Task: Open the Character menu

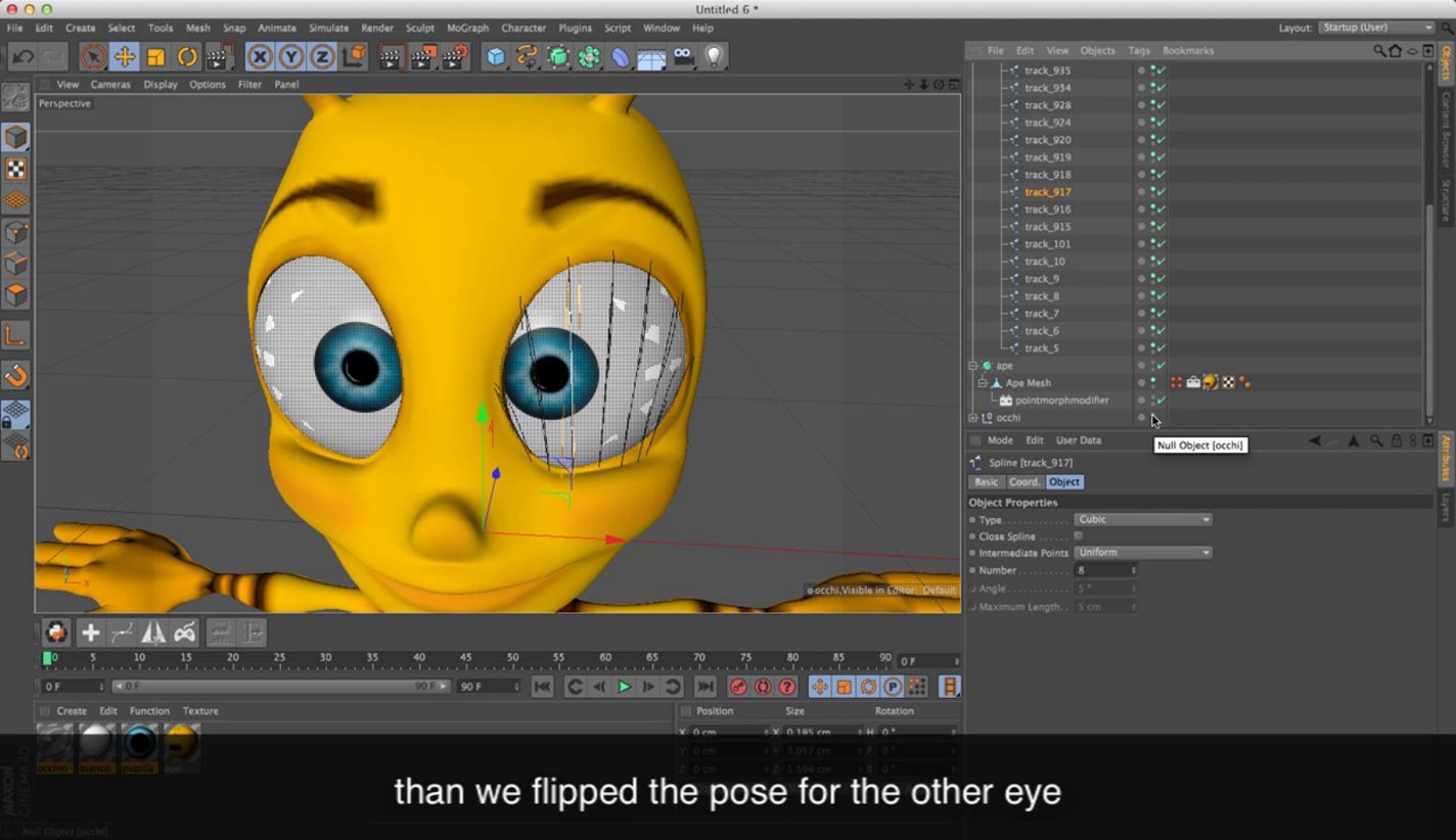Action: coord(524,28)
